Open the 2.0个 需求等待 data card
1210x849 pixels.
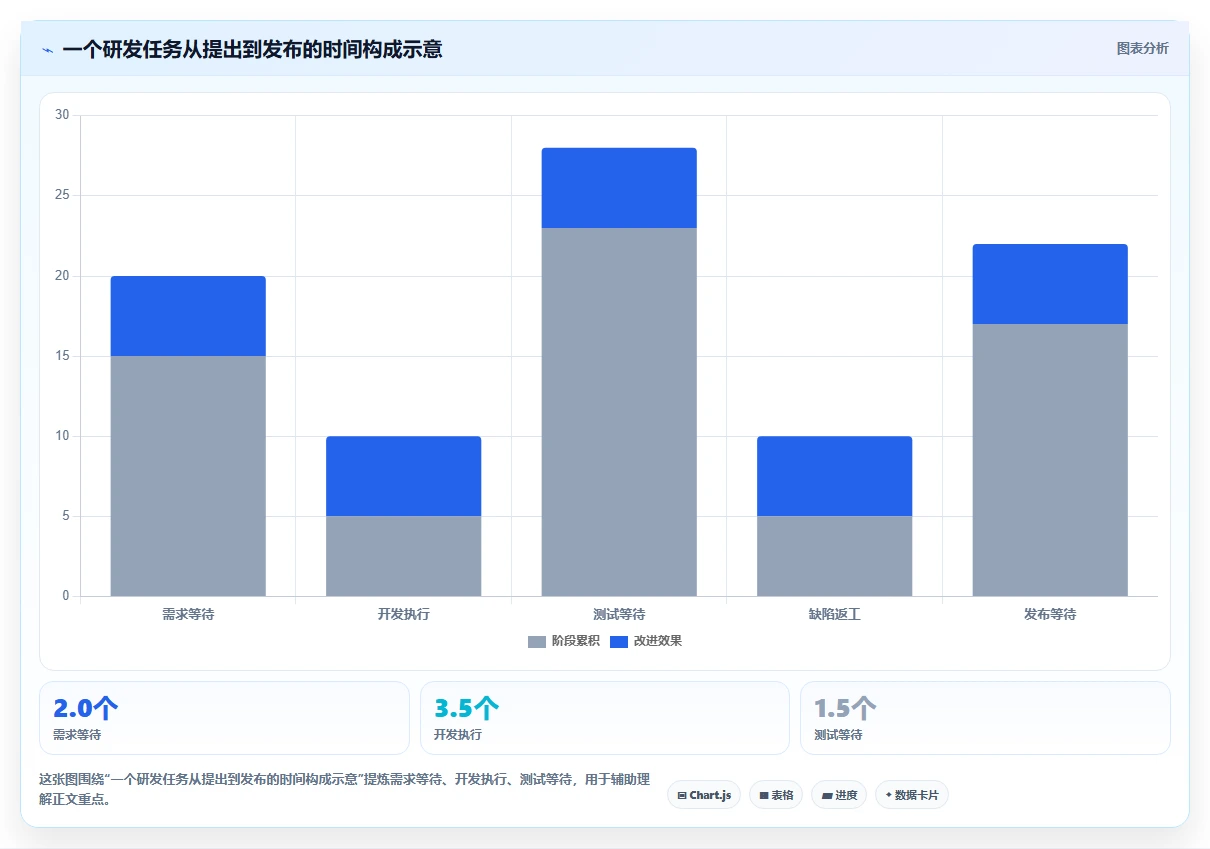tap(224, 718)
